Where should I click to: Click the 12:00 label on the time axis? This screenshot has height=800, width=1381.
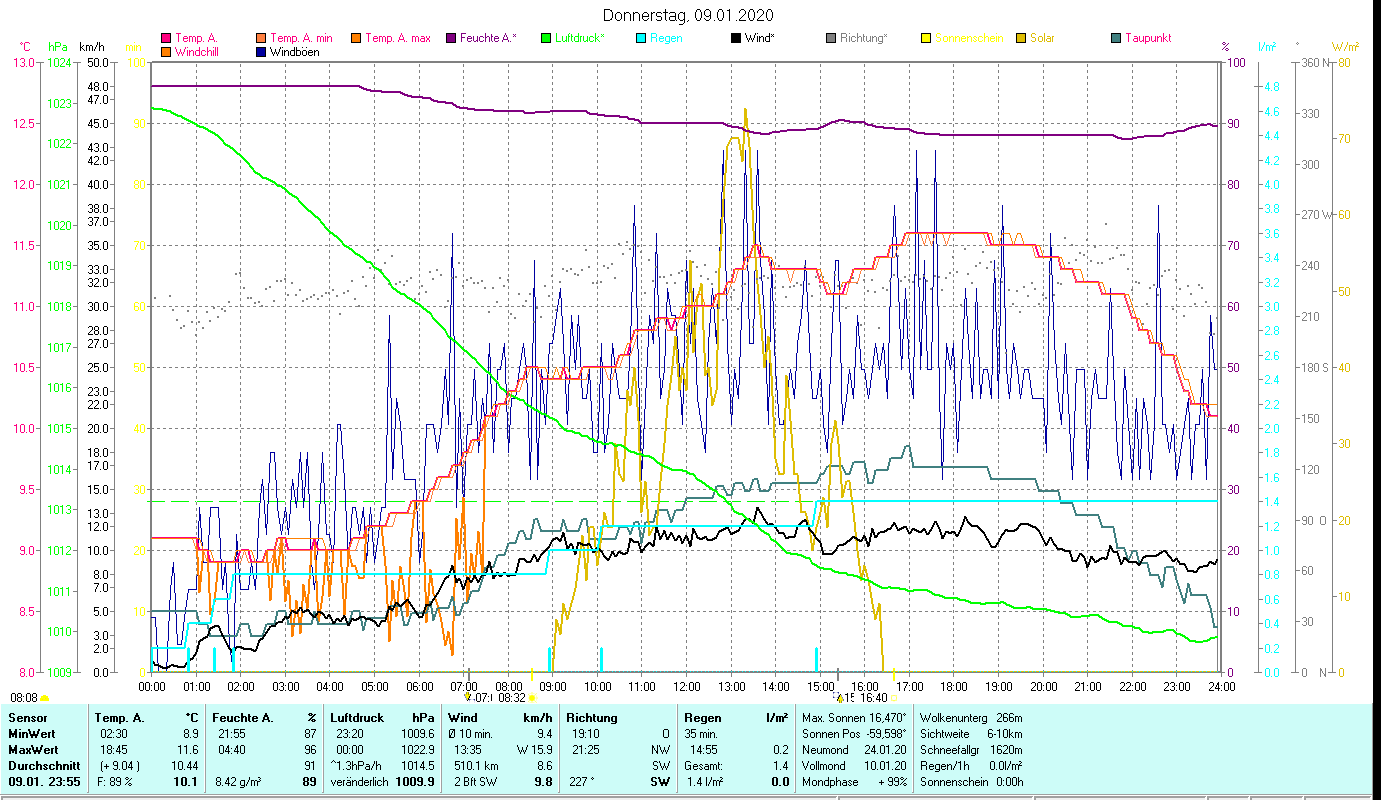tap(687, 686)
